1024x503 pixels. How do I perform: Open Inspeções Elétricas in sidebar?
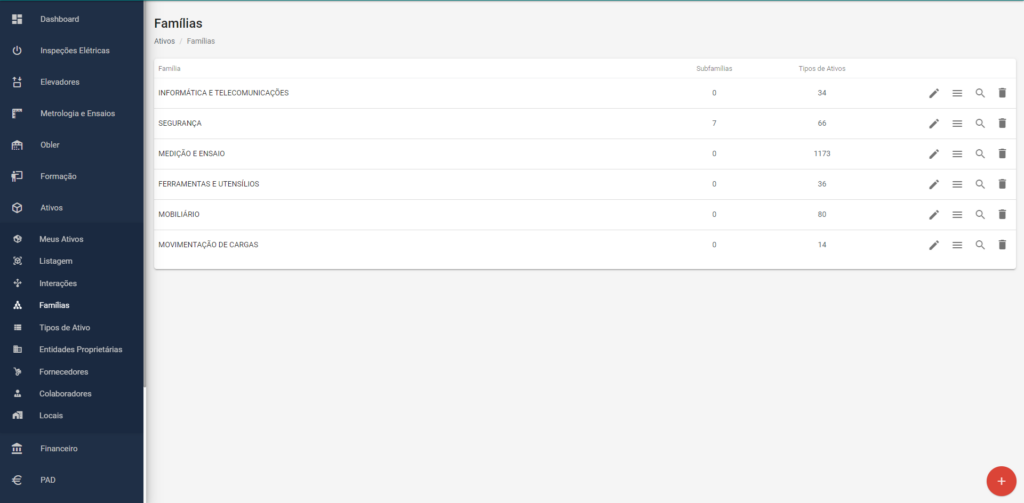72,50
